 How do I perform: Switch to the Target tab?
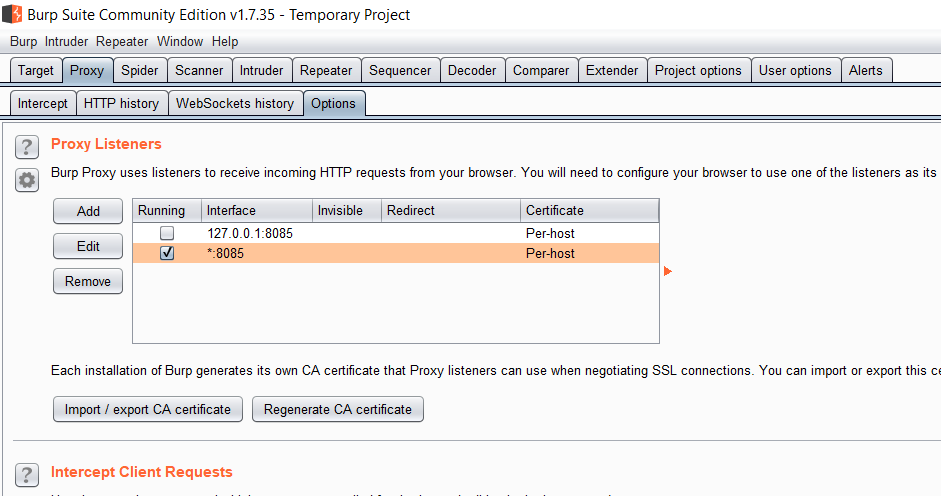click(x=36, y=70)
